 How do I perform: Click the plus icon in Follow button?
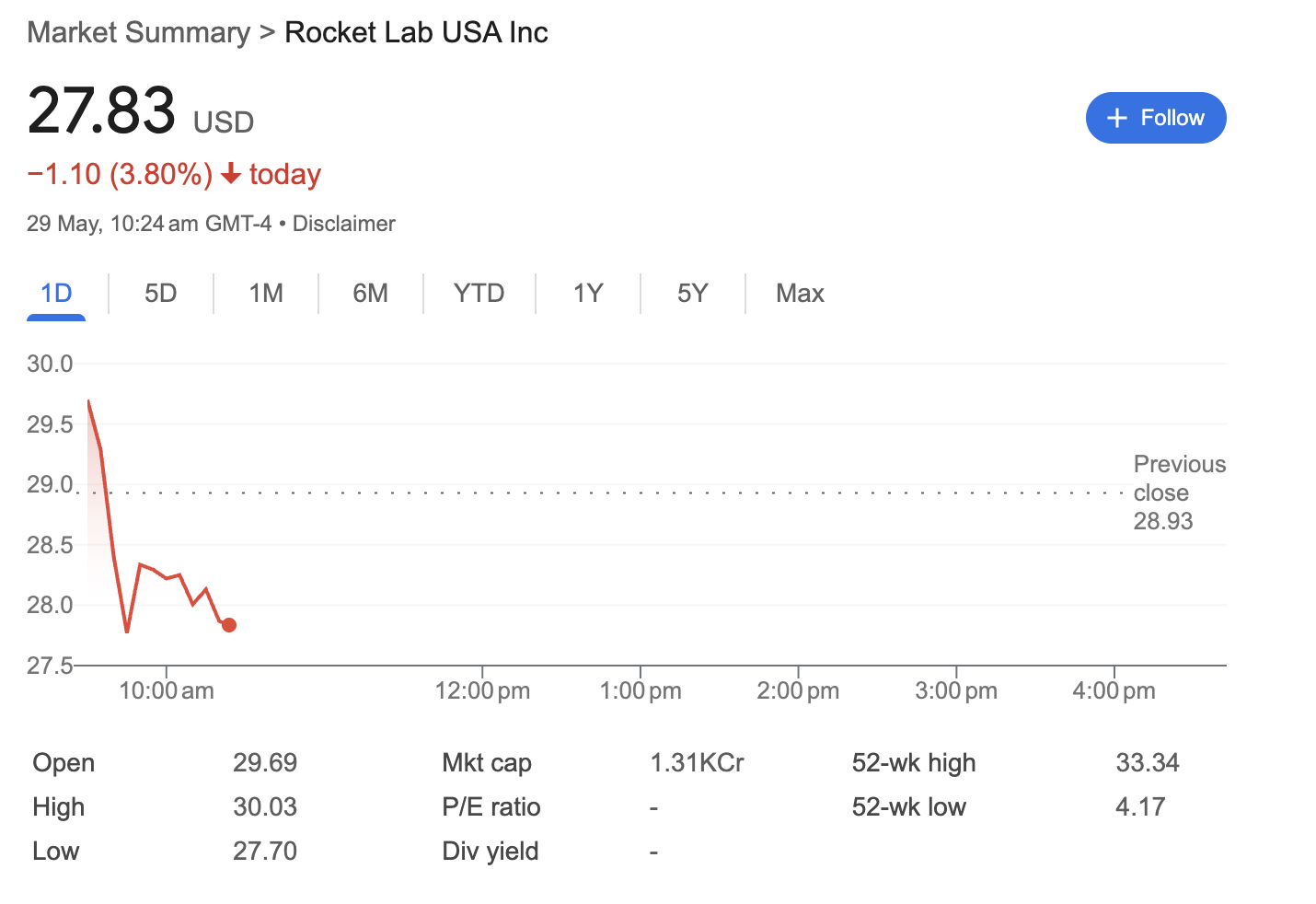click(x=1116, y=118)
